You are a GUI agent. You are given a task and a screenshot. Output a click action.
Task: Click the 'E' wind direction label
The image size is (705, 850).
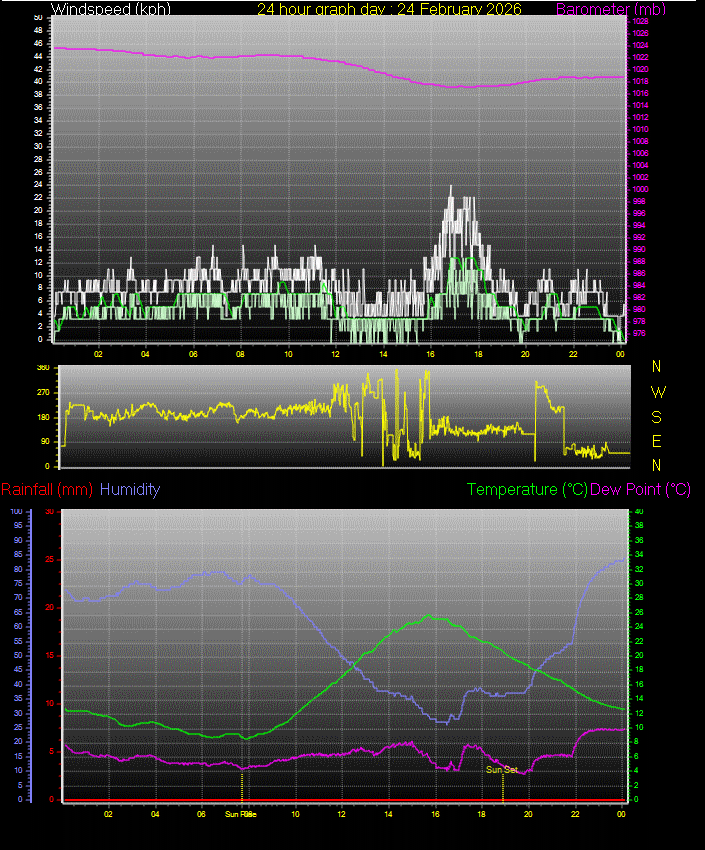(656, 441)
